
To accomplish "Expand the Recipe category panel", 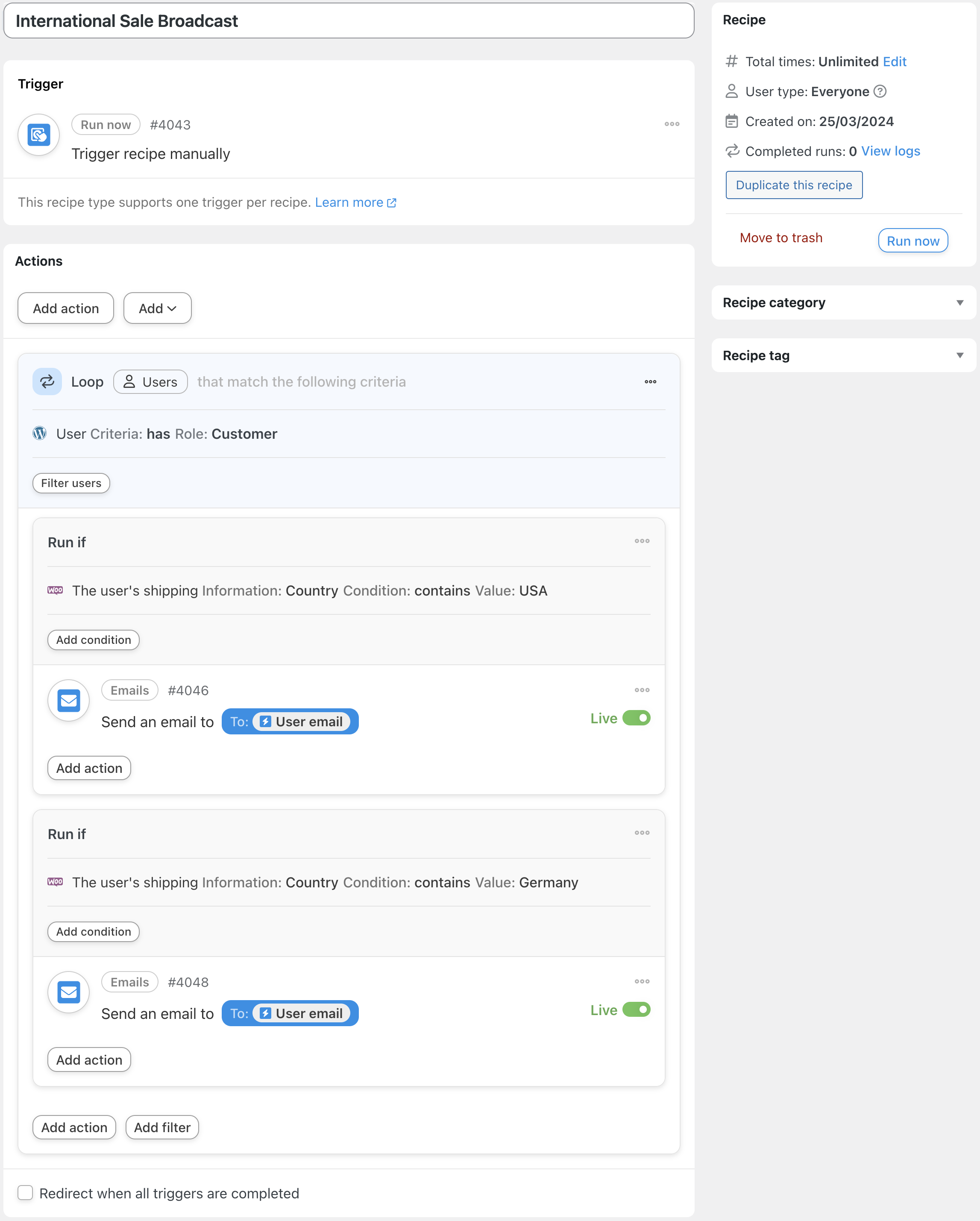I will 959,302.
